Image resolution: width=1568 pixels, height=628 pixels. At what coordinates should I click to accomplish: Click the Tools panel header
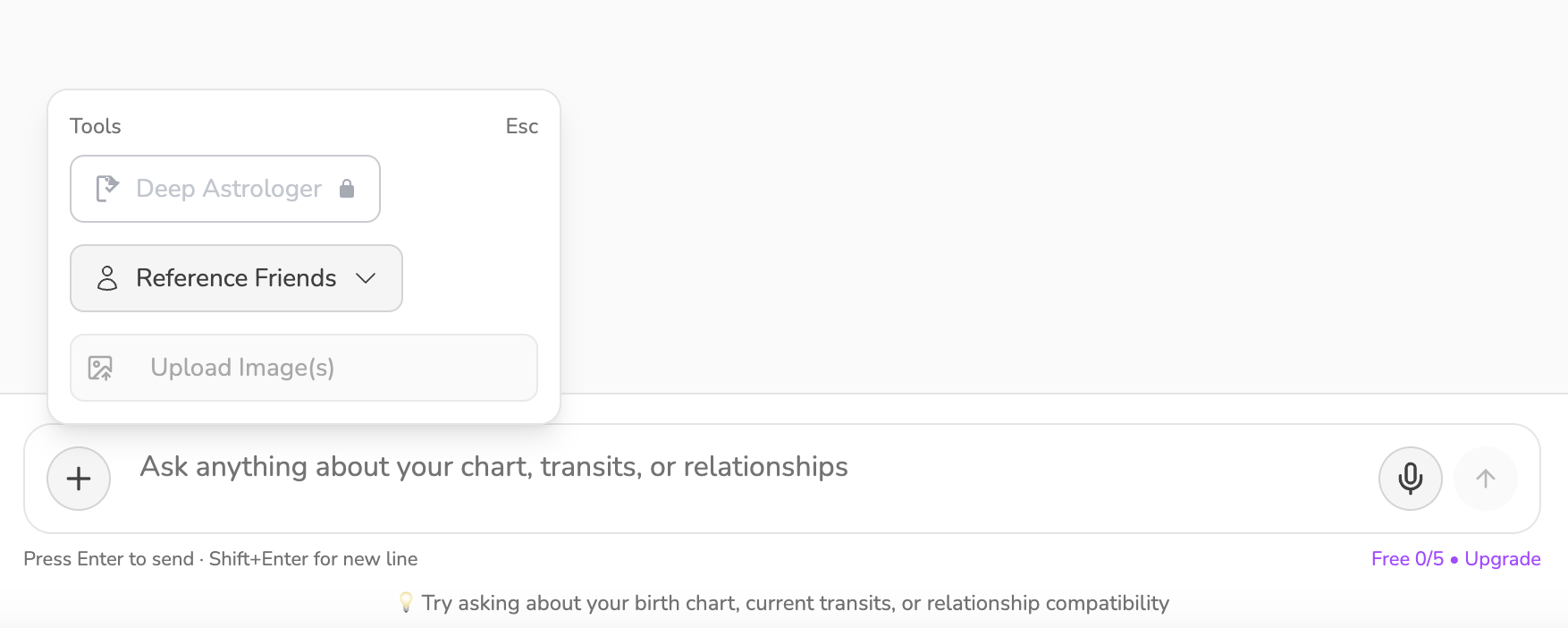pos(95,126)
